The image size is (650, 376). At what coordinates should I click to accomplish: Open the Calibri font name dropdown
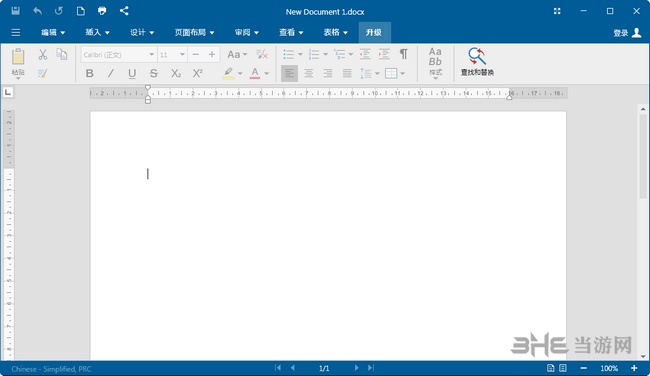pos(152,54)
